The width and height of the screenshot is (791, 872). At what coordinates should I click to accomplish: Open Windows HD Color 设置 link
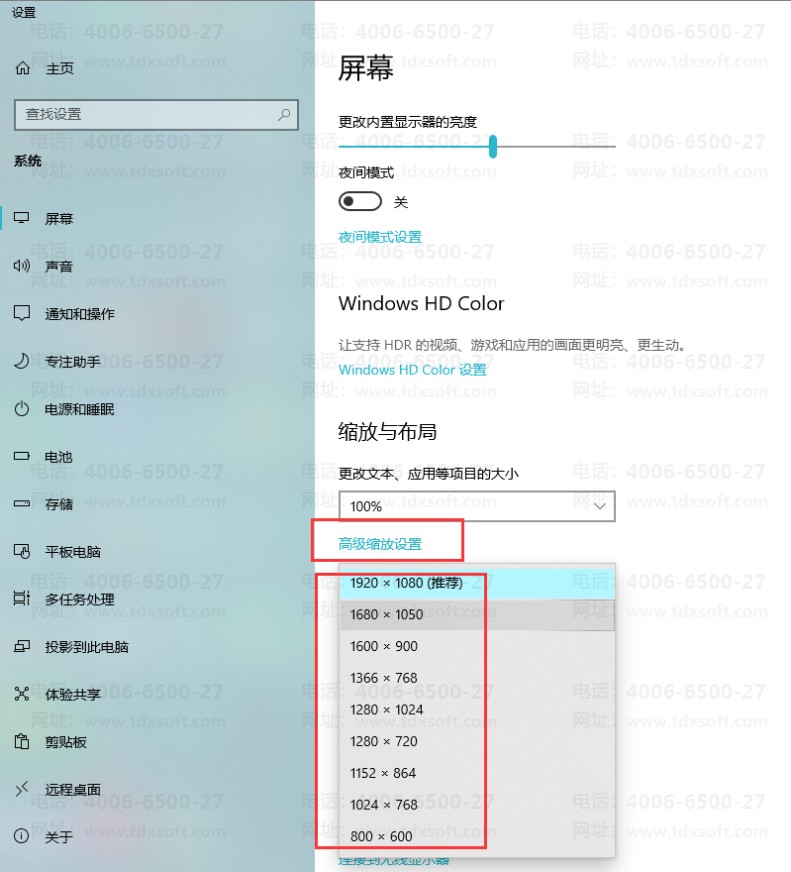pos(413,370)
